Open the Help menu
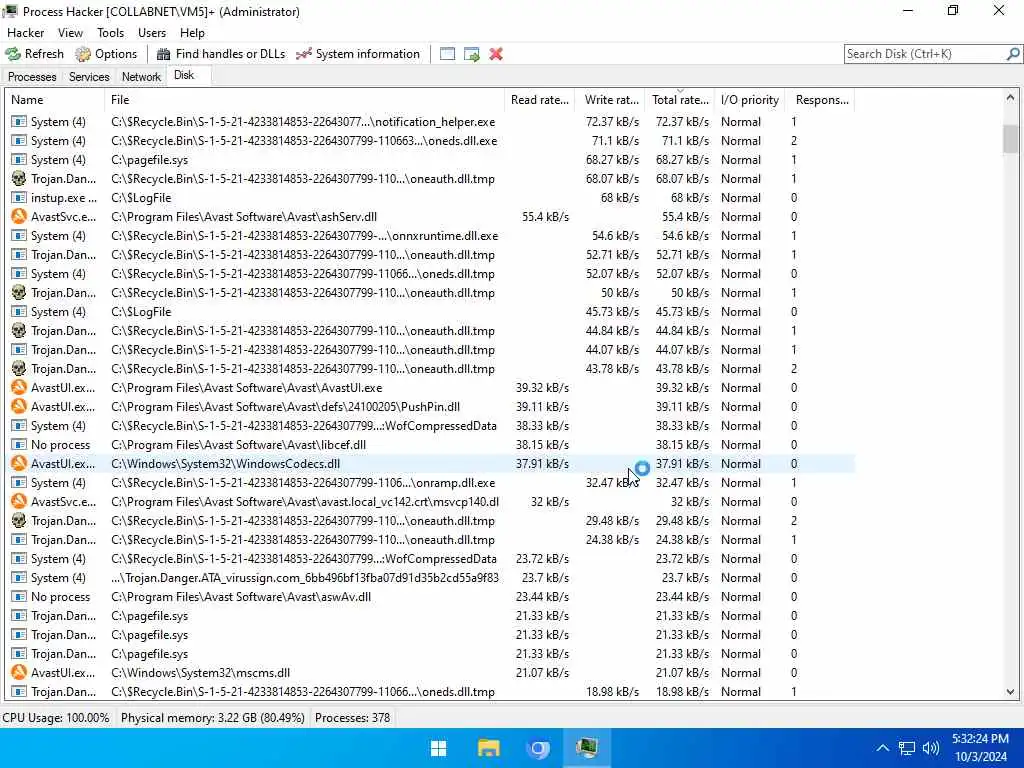1024x768 pixels. pos(192,33)
